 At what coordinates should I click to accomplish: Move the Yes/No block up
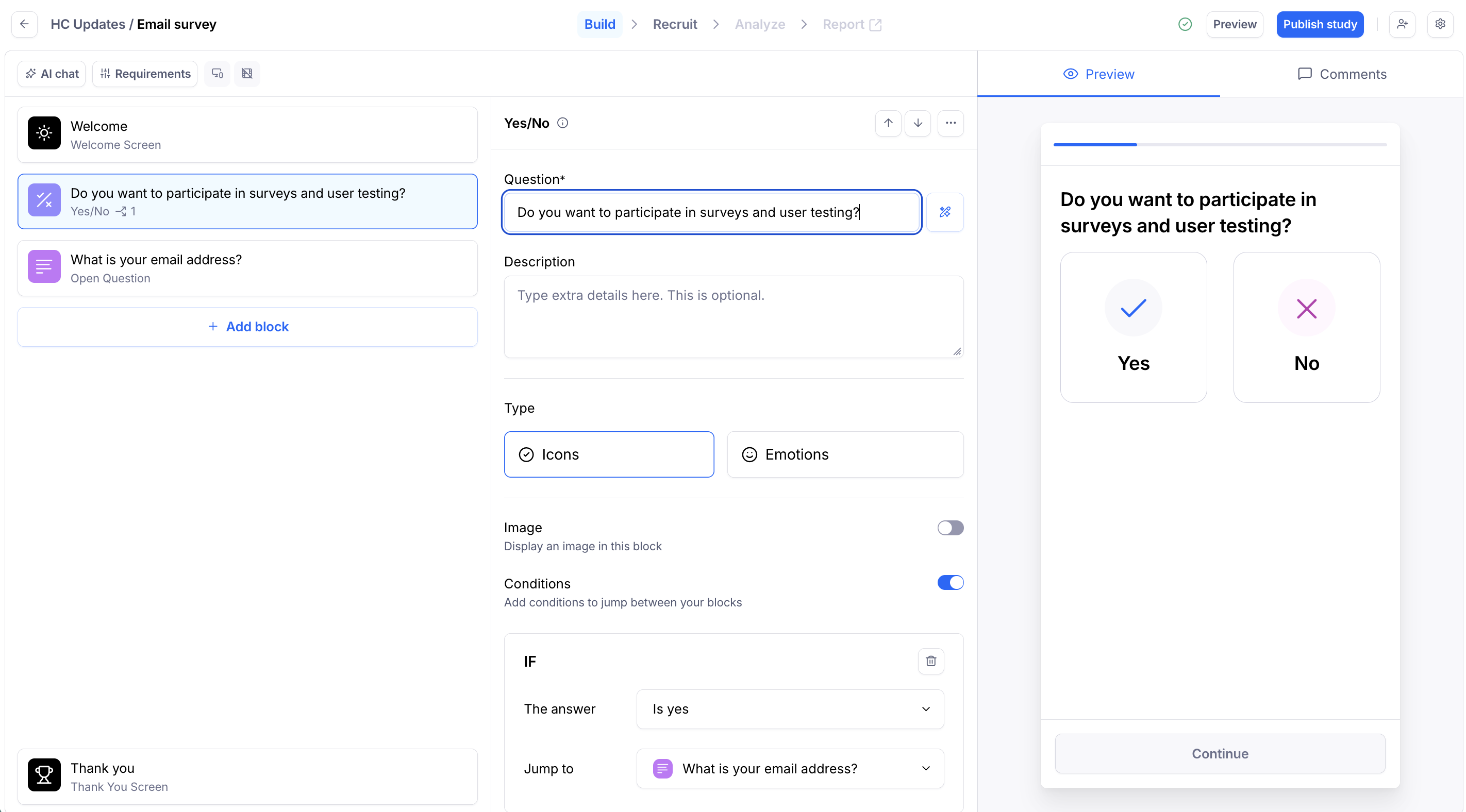click(888, 123)
